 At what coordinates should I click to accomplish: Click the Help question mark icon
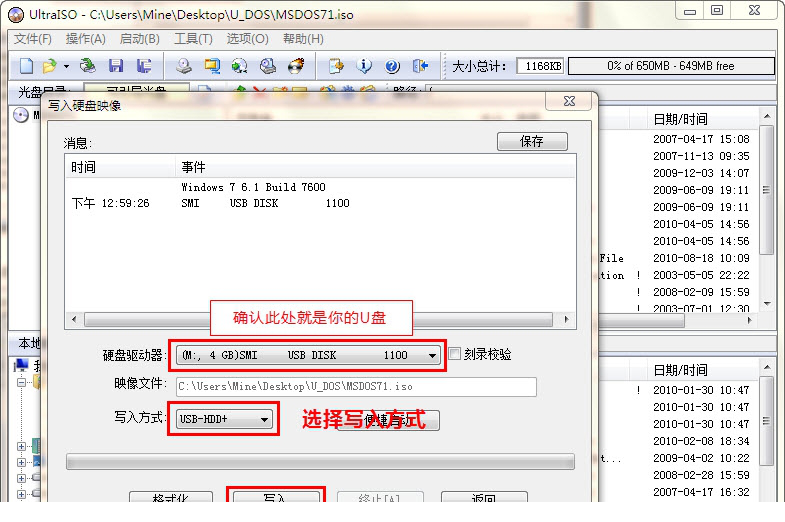click(392, 66)
